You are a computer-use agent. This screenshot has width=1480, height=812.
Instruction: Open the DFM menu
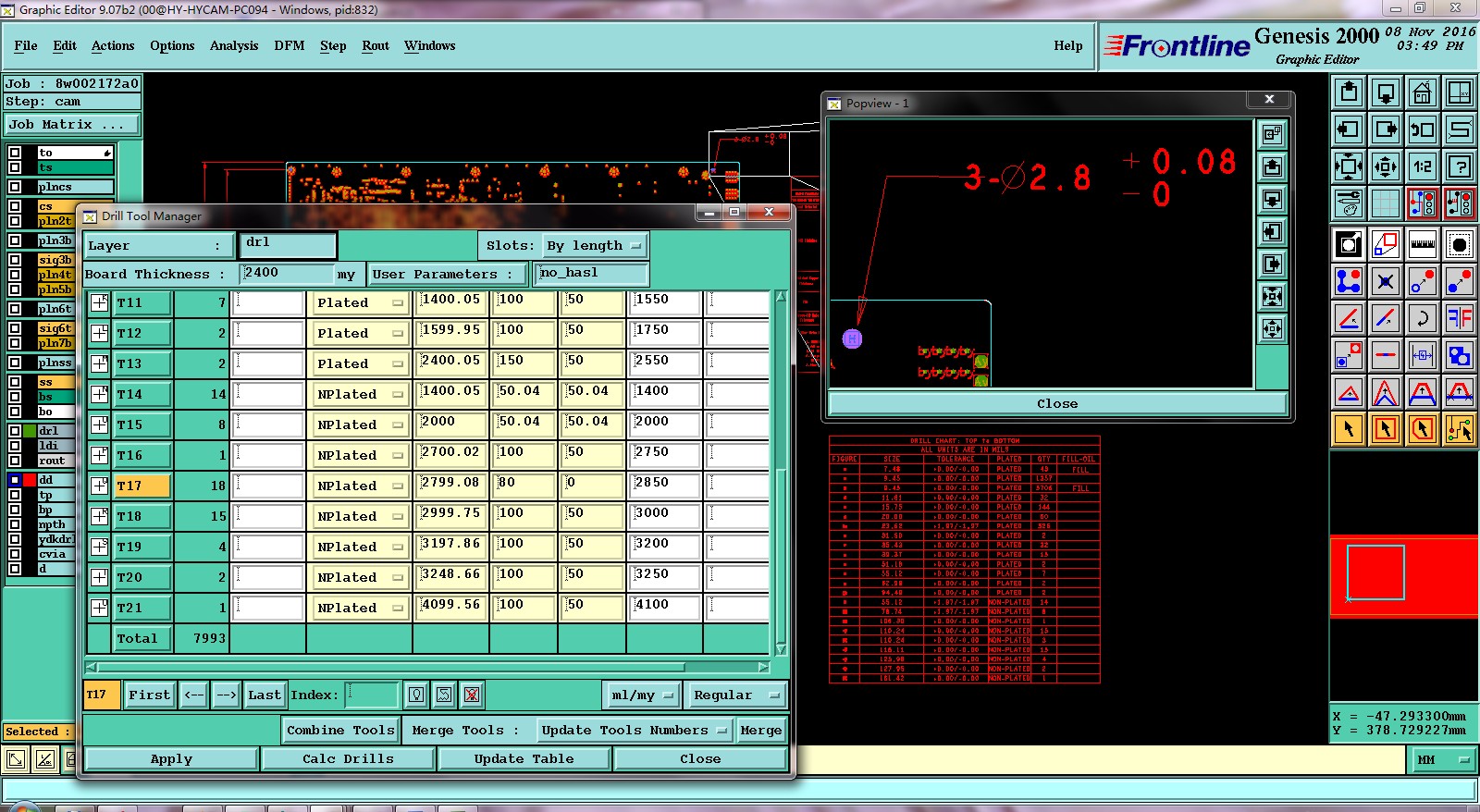289,45
